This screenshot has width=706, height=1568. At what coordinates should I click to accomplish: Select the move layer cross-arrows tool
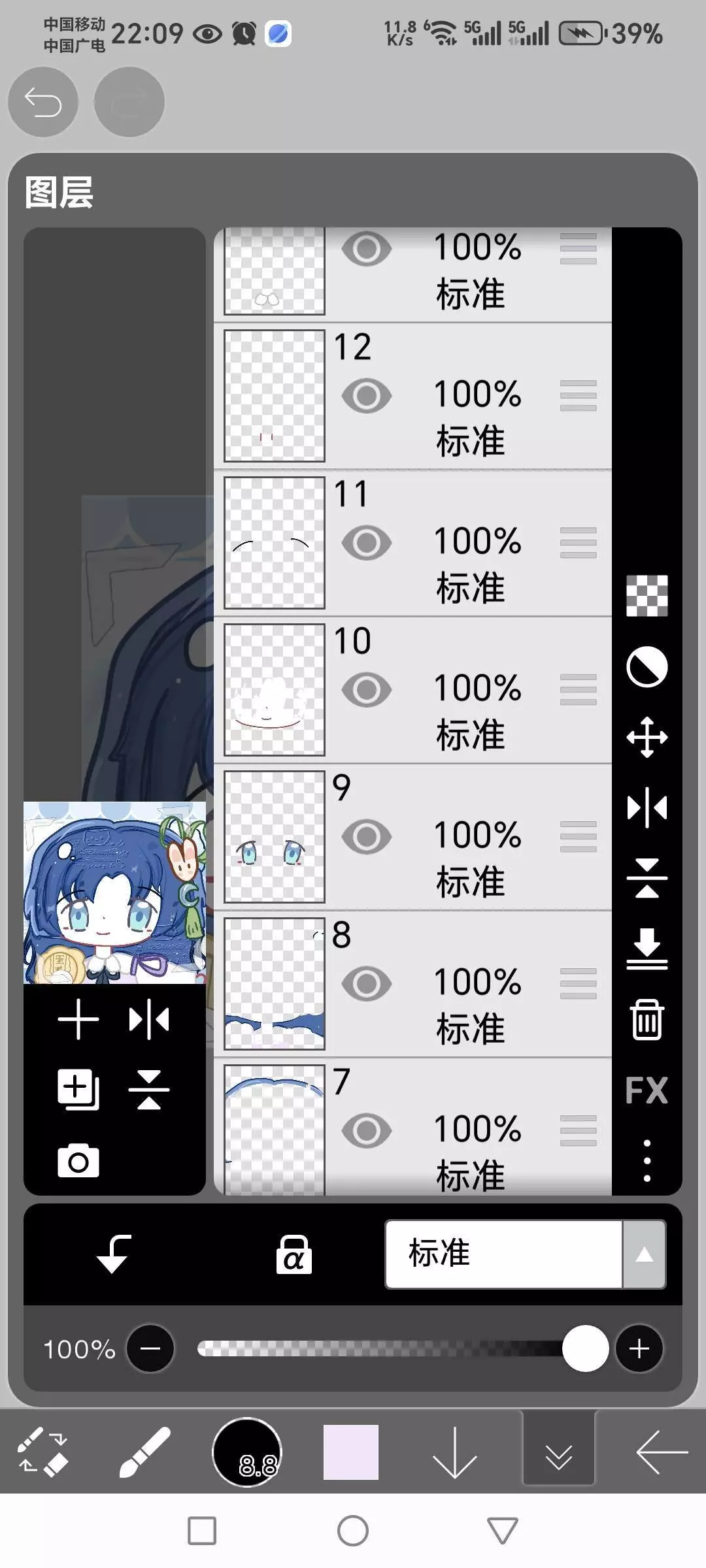tap(647, 737)
